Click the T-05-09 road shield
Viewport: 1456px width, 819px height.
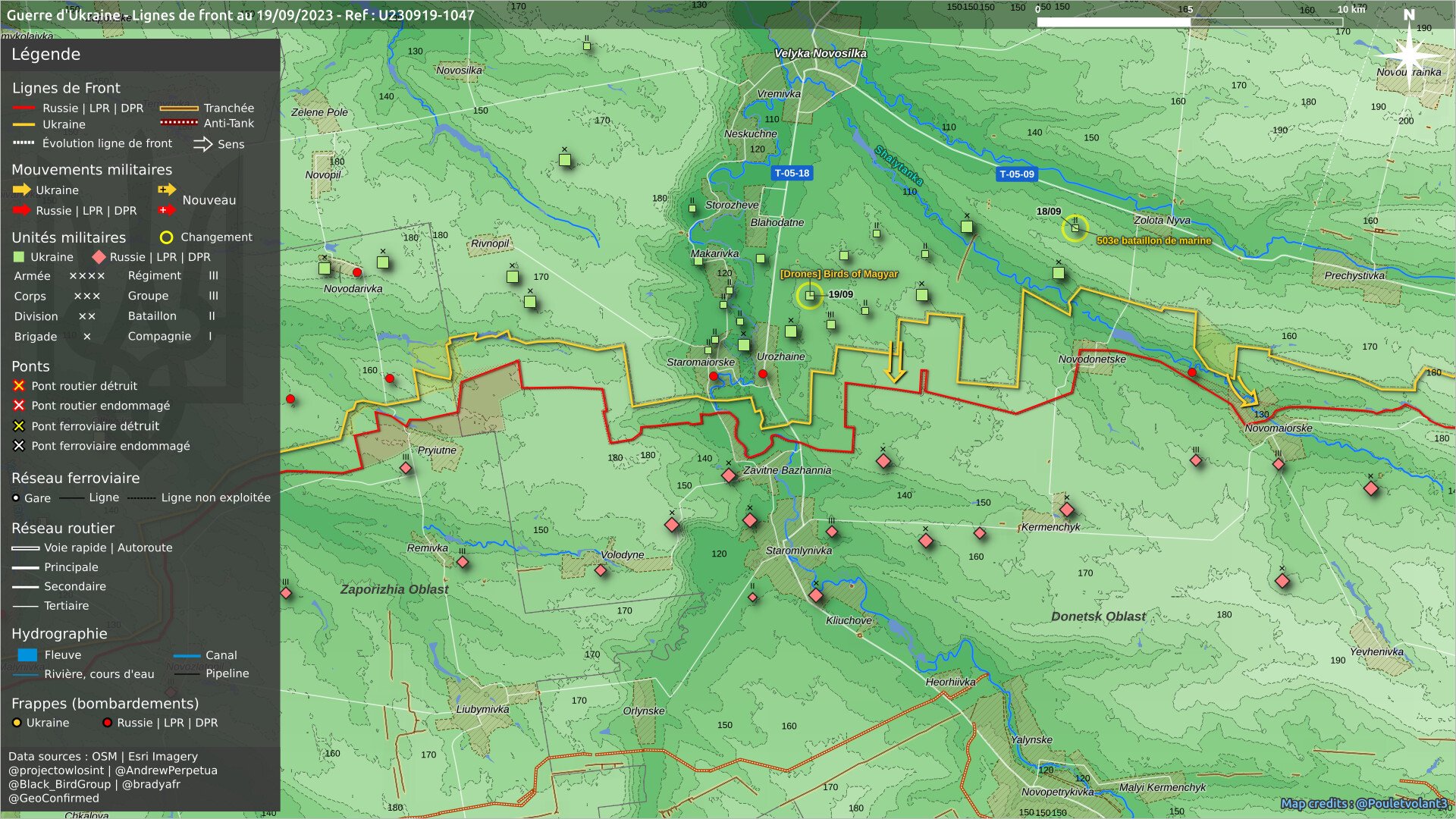pyautogui.click(x=1016, y=174)
